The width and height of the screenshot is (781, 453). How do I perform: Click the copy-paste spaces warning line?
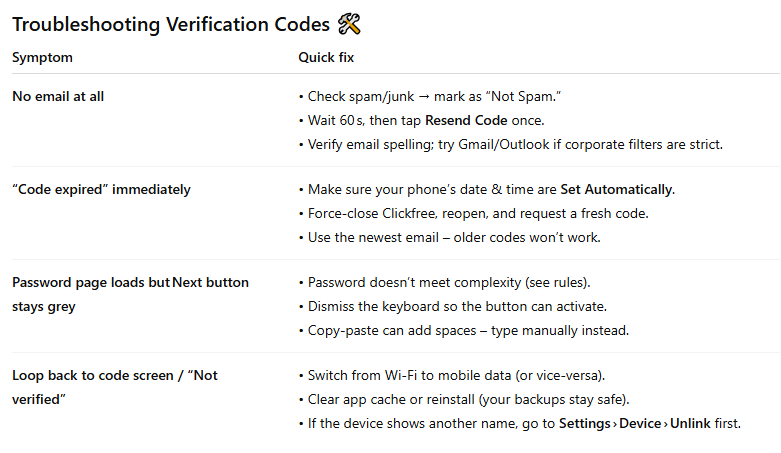(x=464, y=330)
